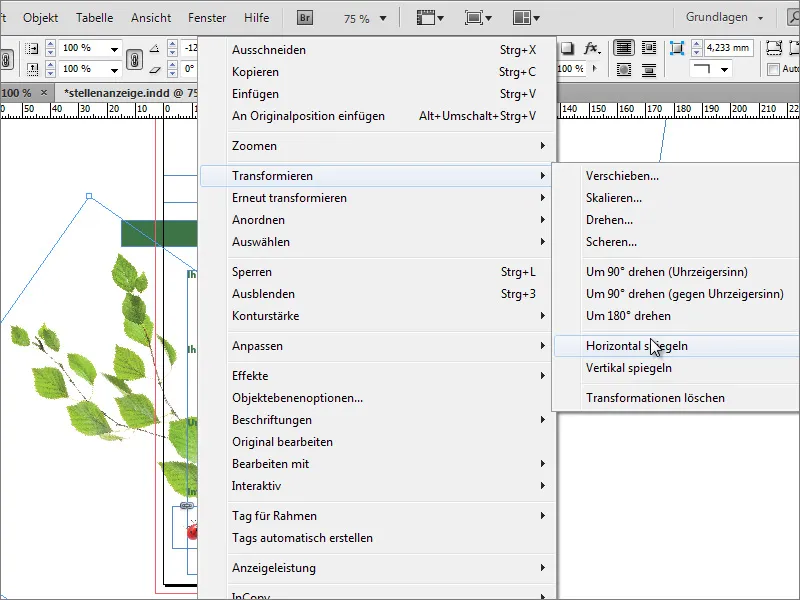Click the shear angle stepper arrows
The image size is (800, 600).
point(172,69)
